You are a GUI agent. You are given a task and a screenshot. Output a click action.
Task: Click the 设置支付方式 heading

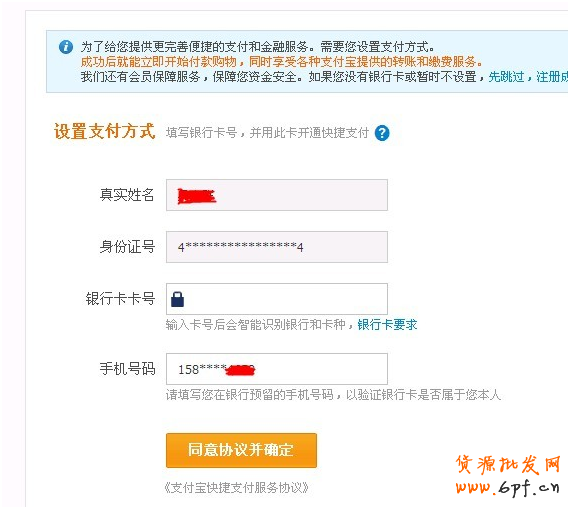pyautogui.click(x=105, y=132)
